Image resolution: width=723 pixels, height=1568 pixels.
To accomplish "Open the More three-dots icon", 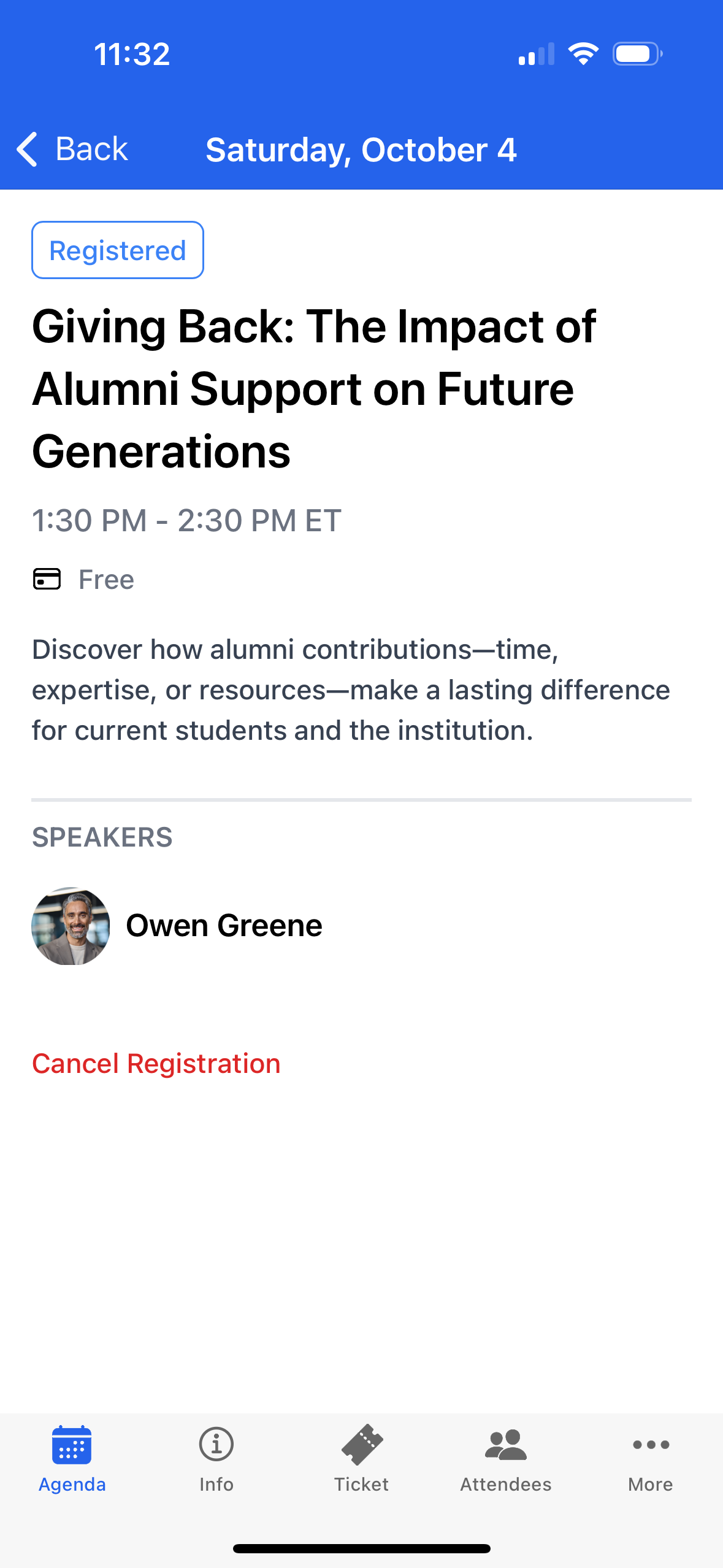I will (651, 1444).
